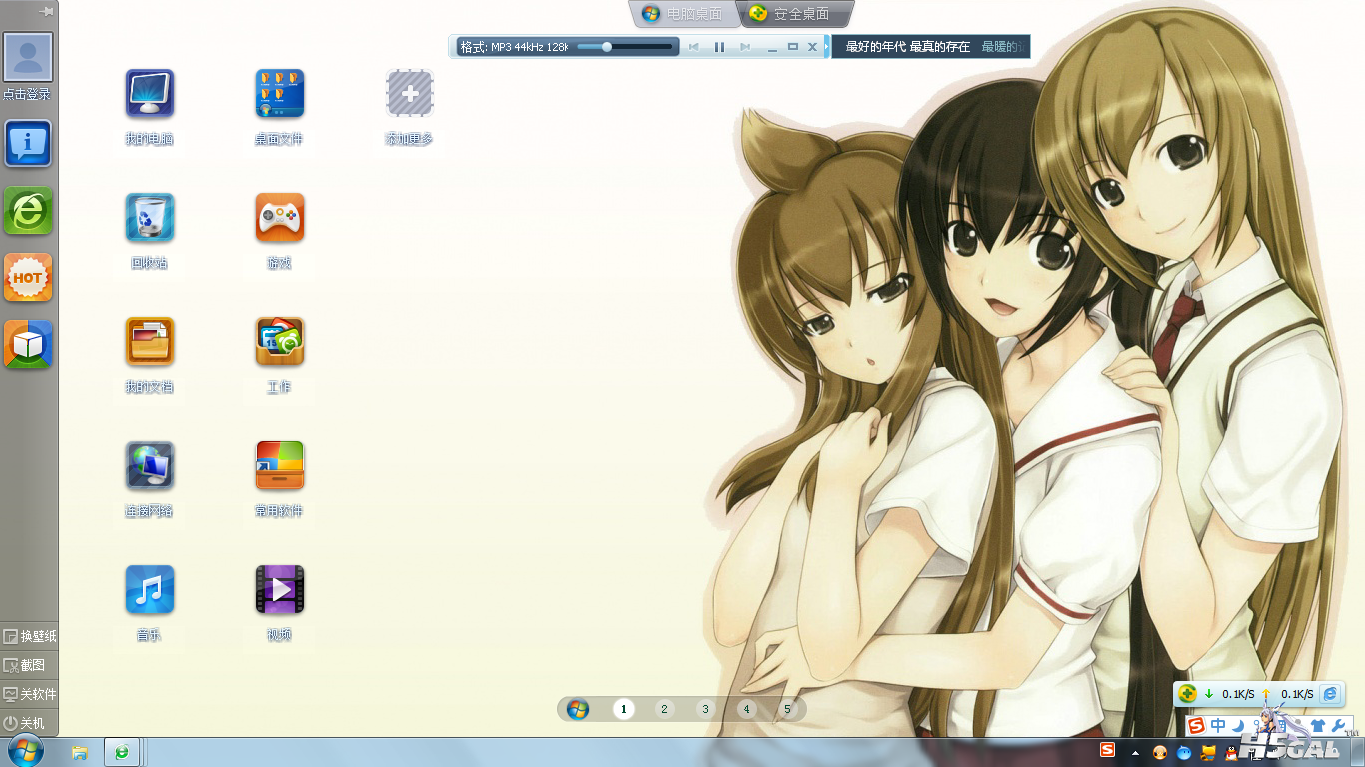
Task: Click the 添加更多 add more tile
Action: [409, 95]
